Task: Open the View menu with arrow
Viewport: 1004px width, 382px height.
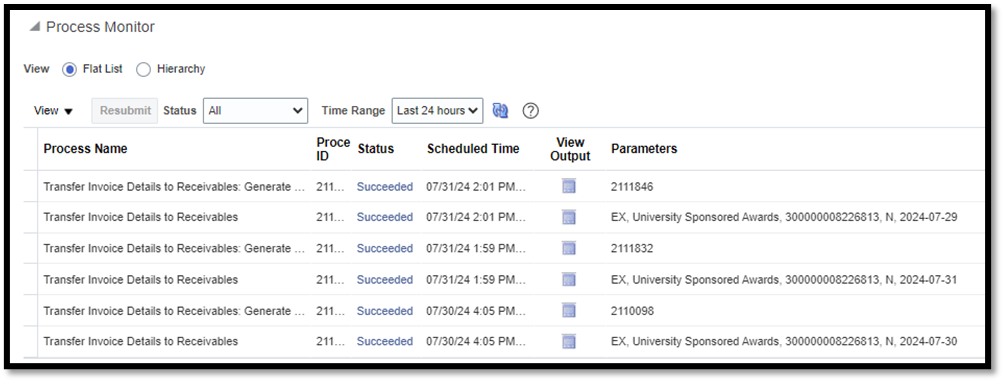Action: click(x=53, y=111)
